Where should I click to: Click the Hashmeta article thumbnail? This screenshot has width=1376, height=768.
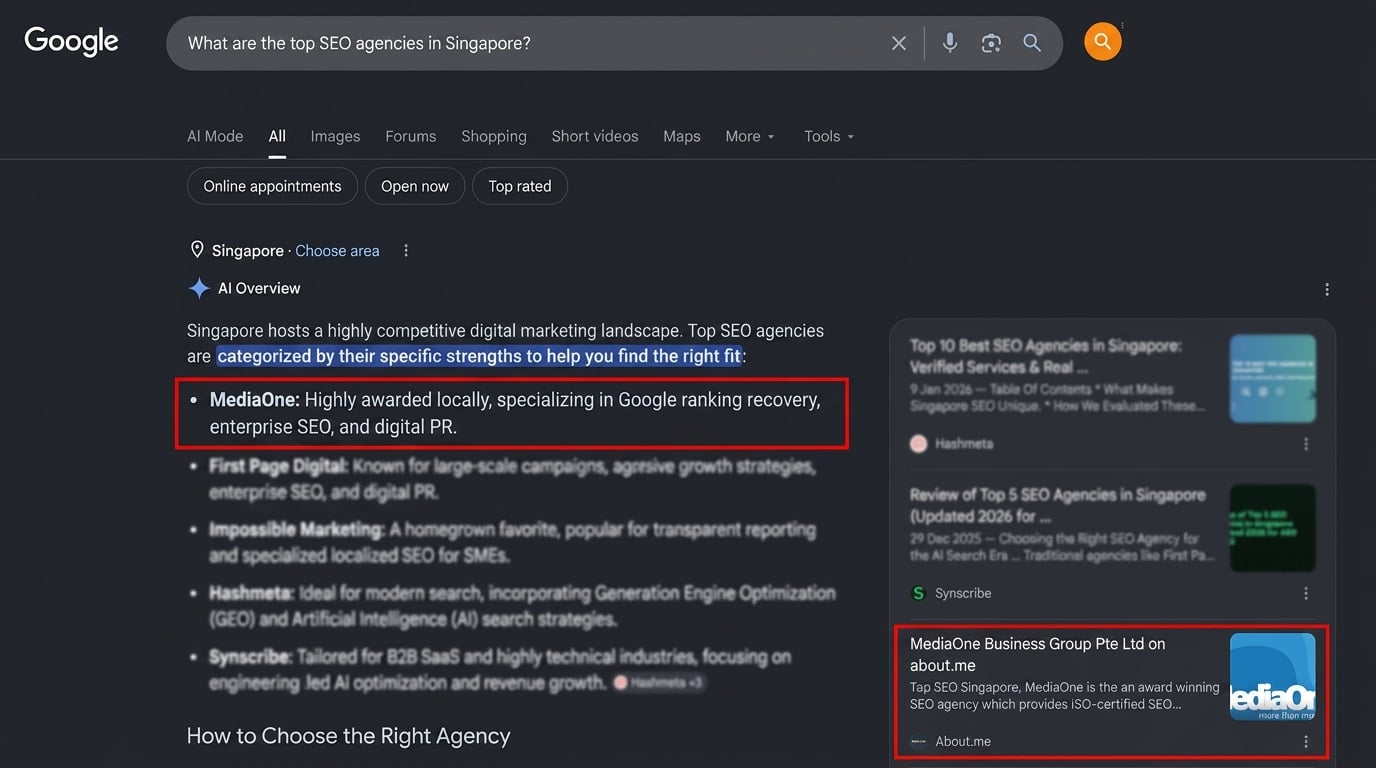1272,378
